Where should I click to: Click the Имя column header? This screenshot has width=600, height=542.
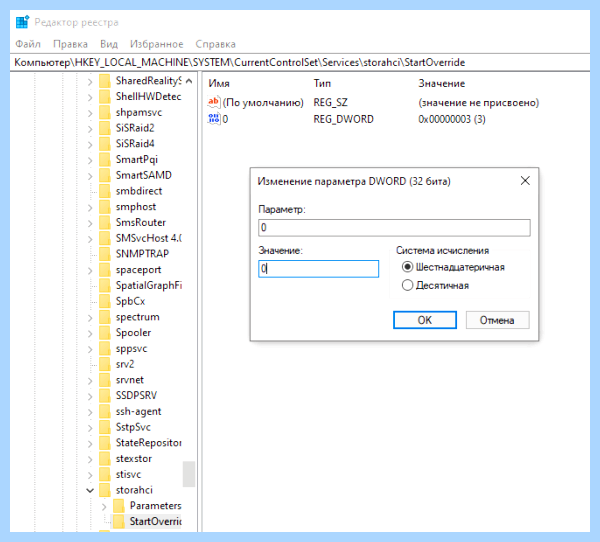(219, 83)
